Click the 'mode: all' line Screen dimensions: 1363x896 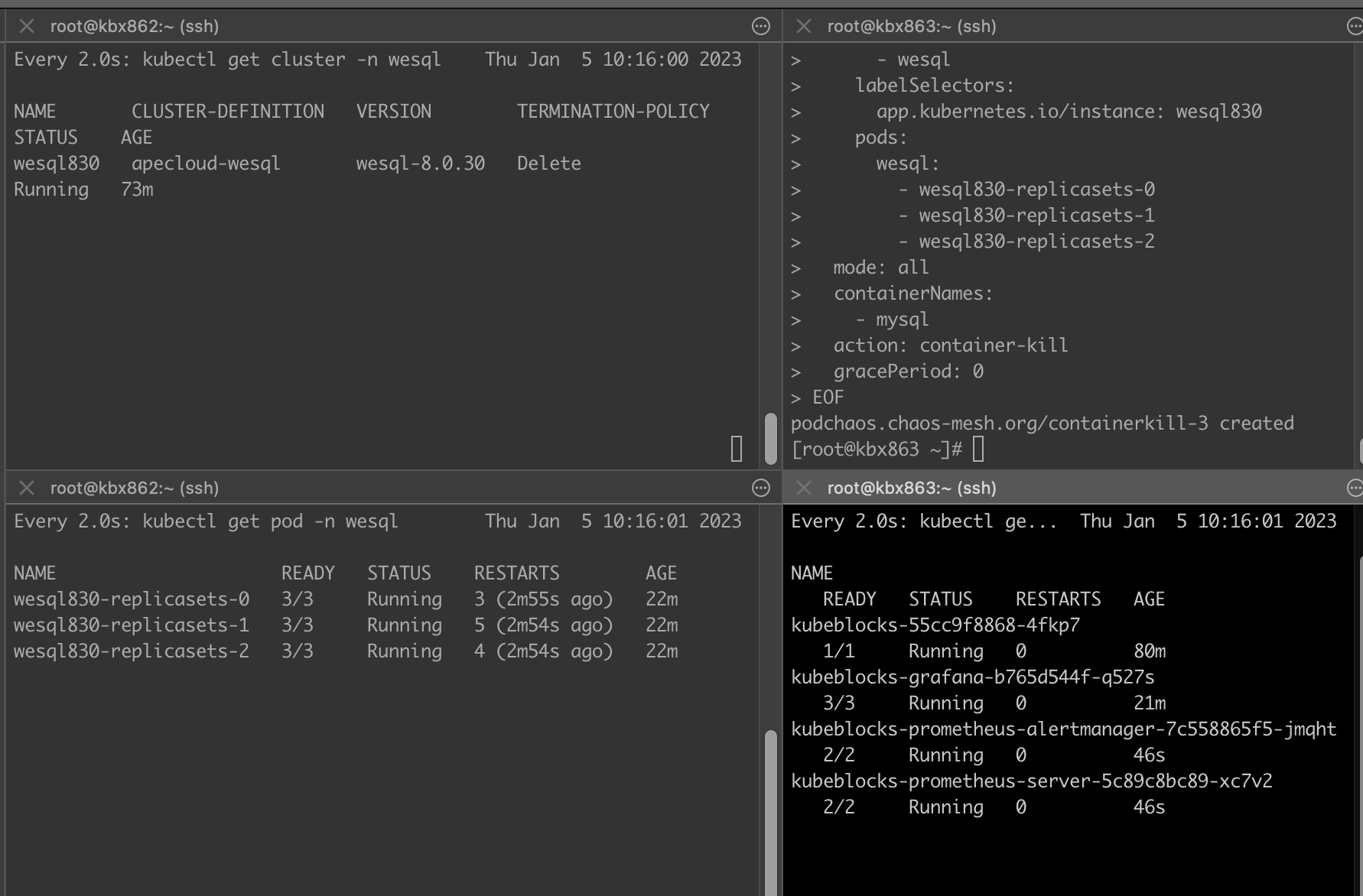click(881, 268)
